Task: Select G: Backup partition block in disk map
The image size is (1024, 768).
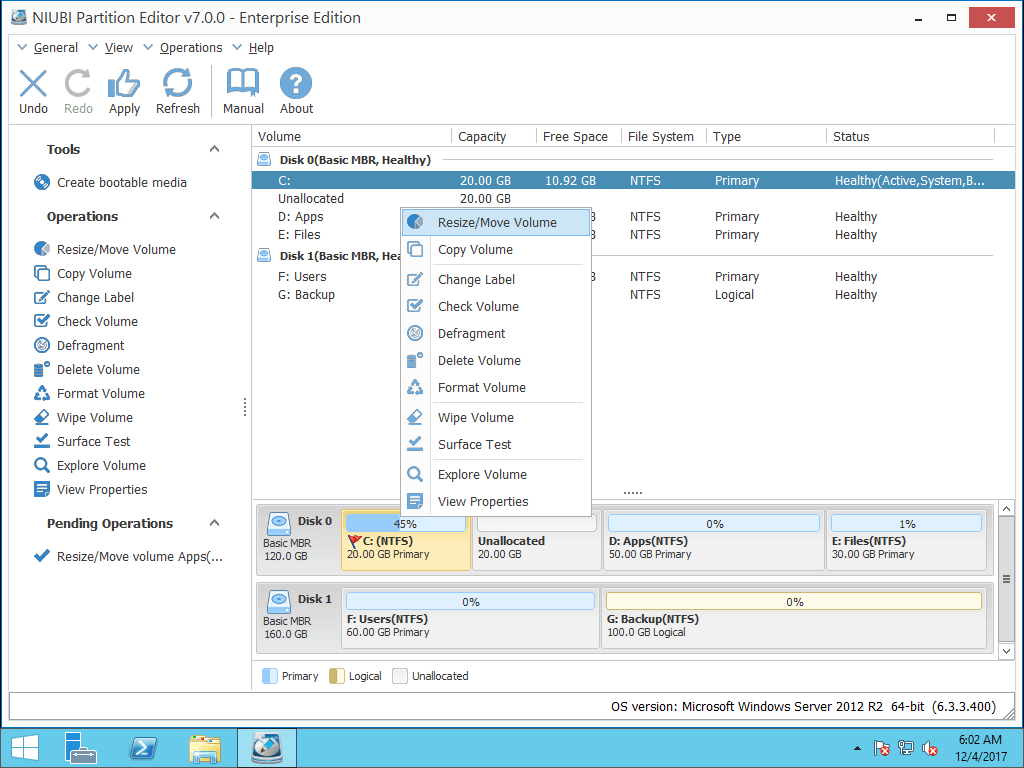Action: click(x=793, y=618)
